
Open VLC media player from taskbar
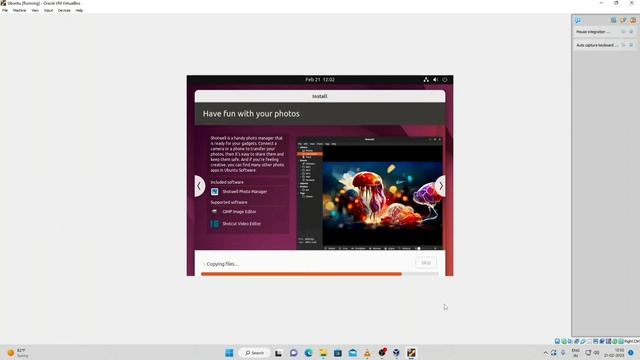(367, 353)
